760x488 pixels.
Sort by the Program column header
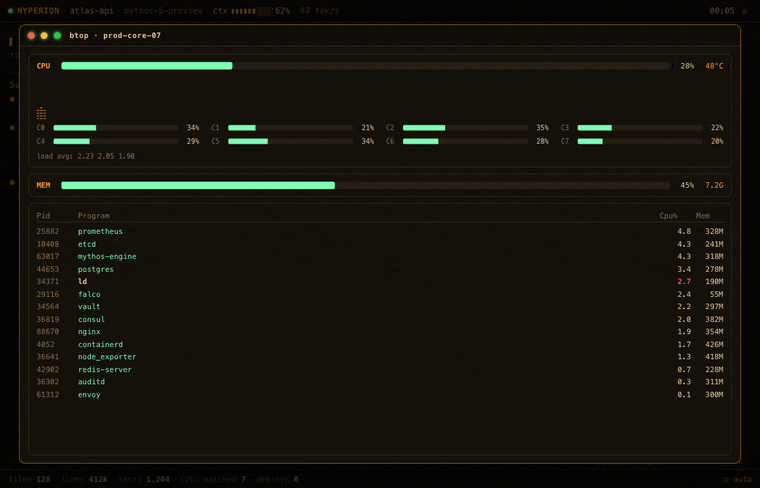point(94,216)
